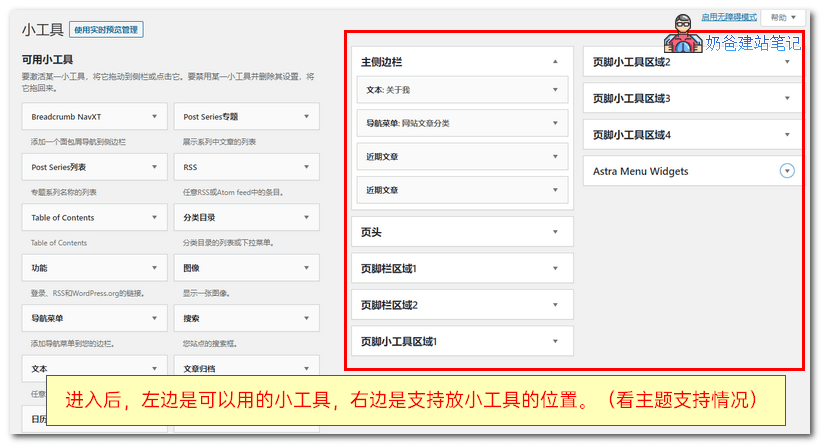
Task: Expand the 图像 widget
Action: [247, 268]
